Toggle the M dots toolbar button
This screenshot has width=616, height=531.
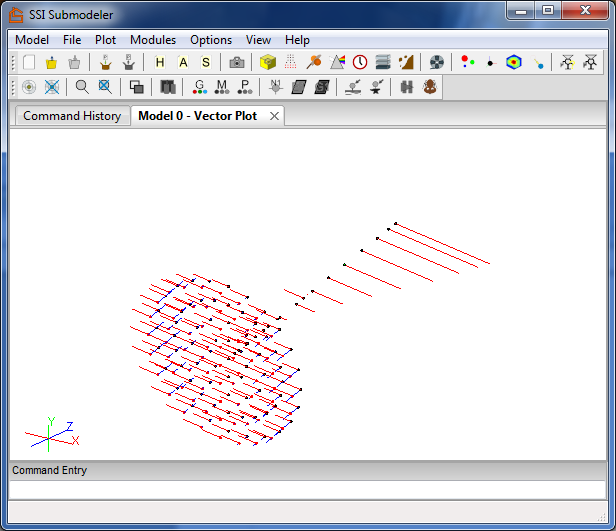pos(222,87)
